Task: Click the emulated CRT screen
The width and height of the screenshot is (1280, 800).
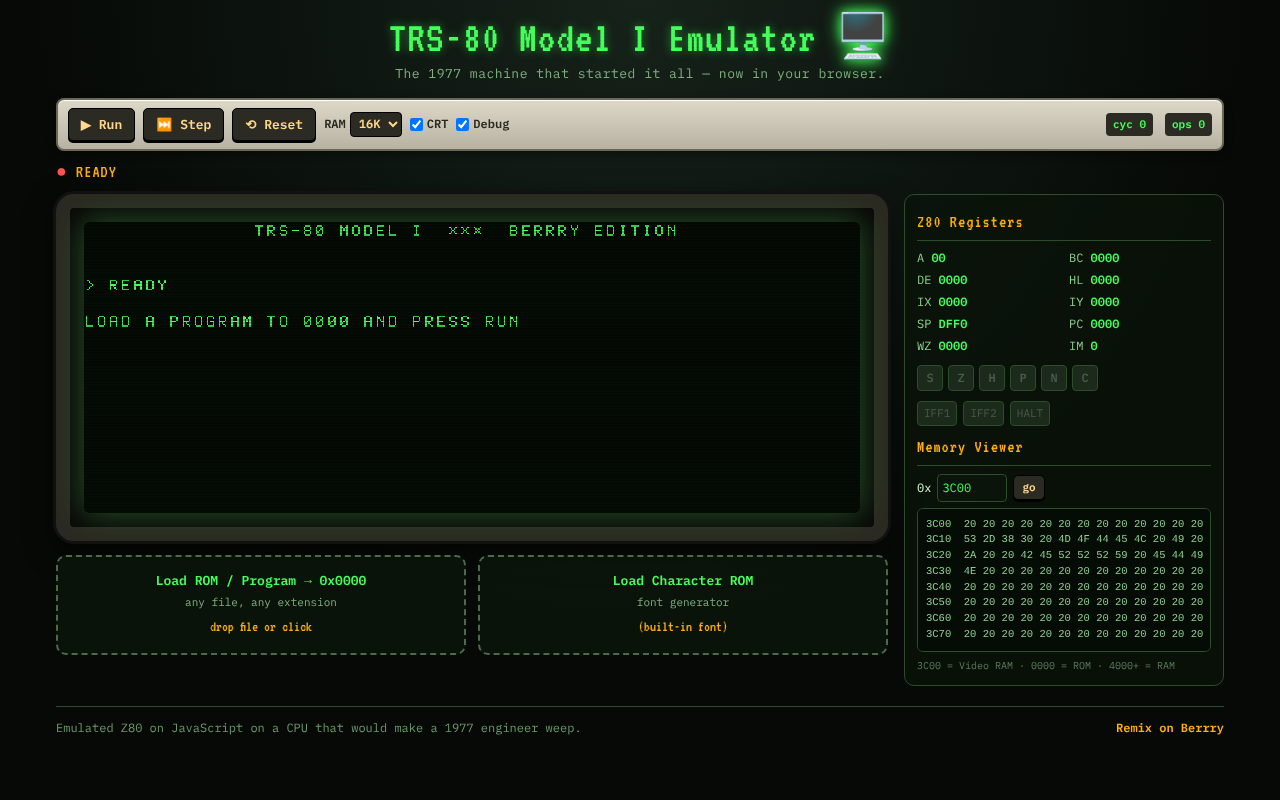Action: 472,367
